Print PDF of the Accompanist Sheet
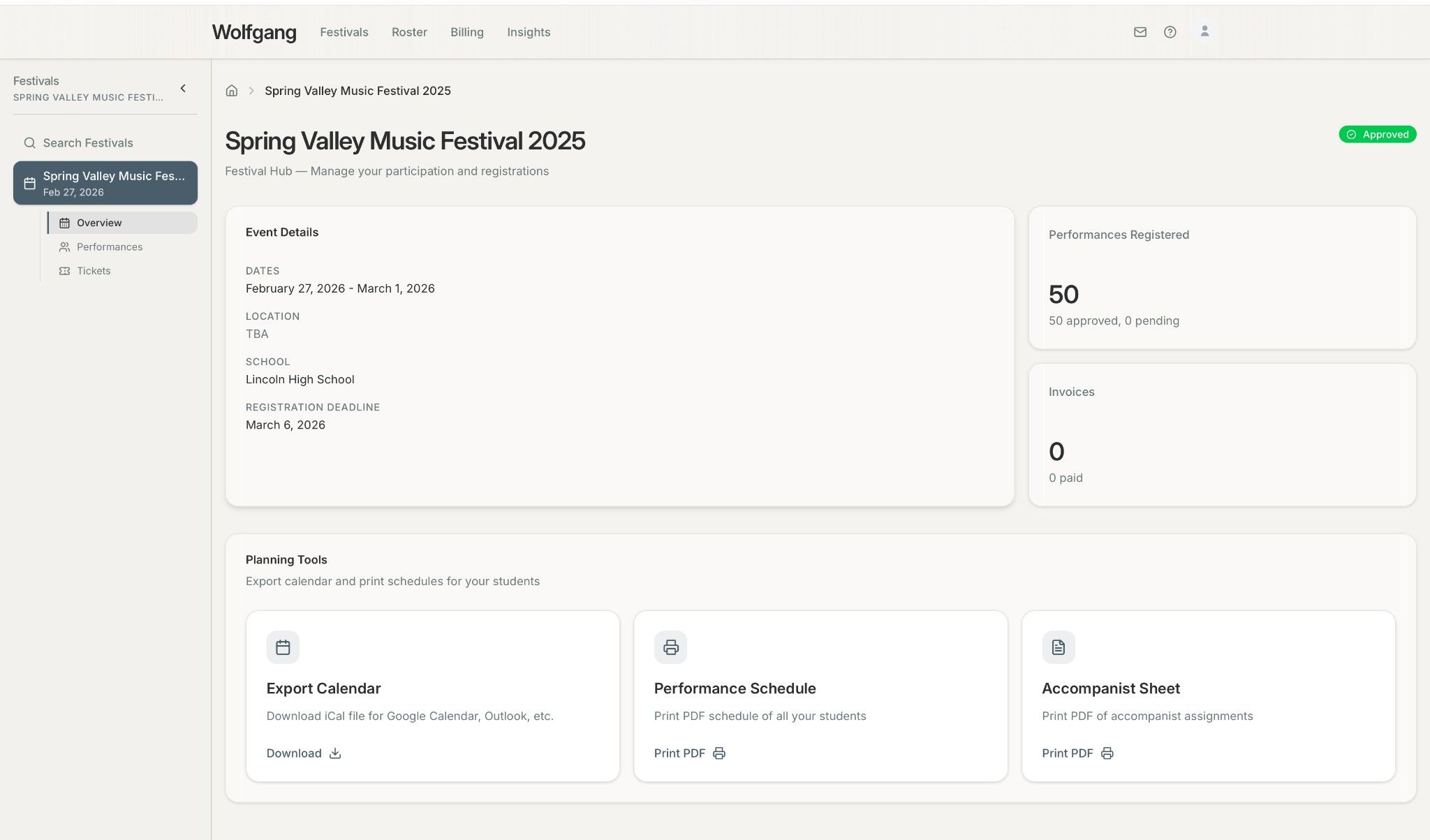1430x840 pixels. (1067, 753)
